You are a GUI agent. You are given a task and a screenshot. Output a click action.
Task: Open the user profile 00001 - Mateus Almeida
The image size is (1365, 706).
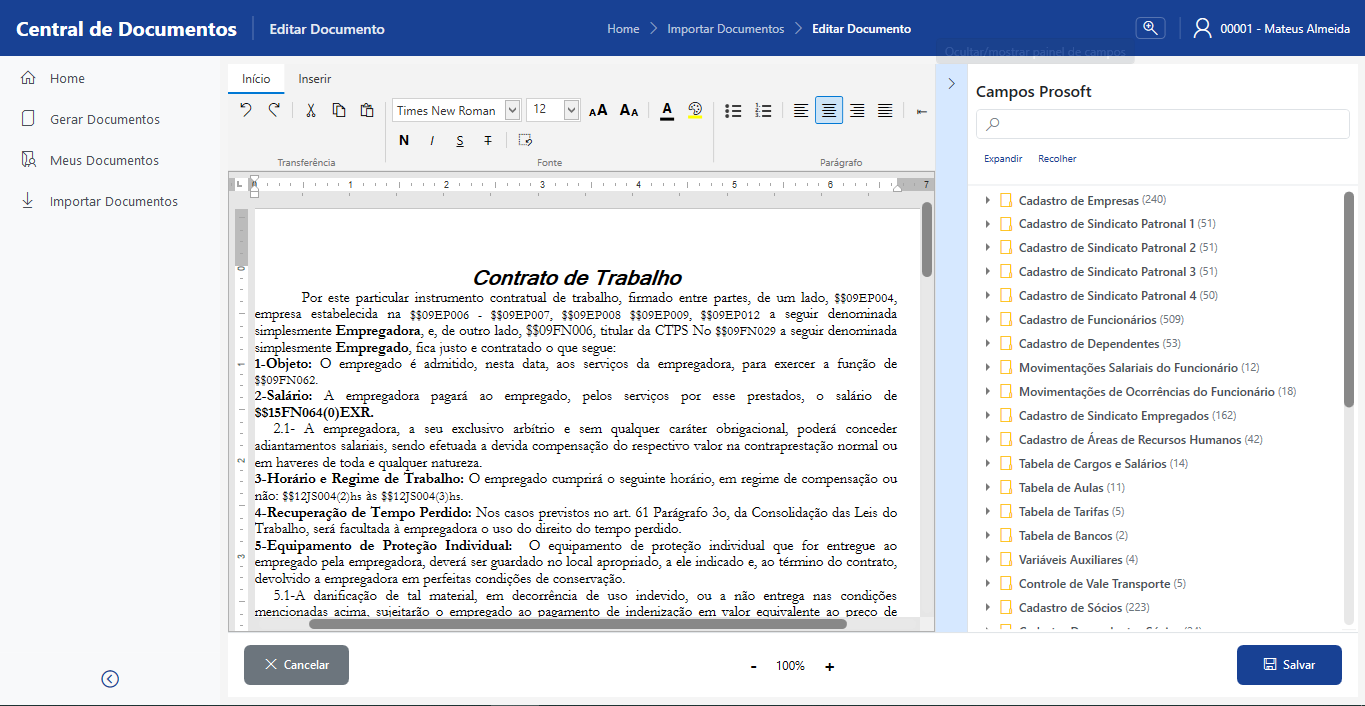pyautogui.click(x=1272, y=29)
